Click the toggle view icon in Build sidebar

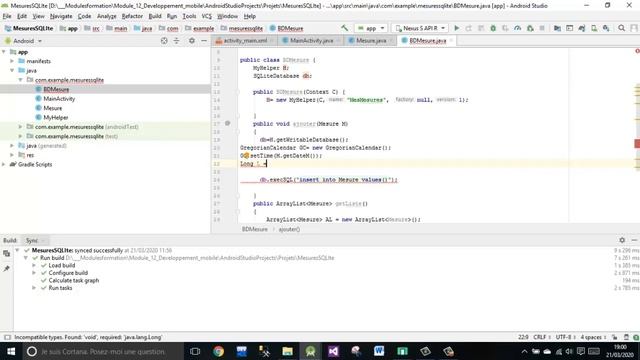(x=7, y=253)
